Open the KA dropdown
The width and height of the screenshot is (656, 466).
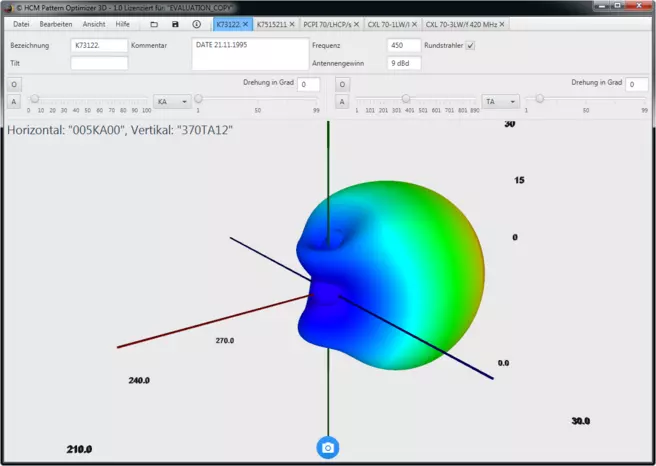pos(172,102)
